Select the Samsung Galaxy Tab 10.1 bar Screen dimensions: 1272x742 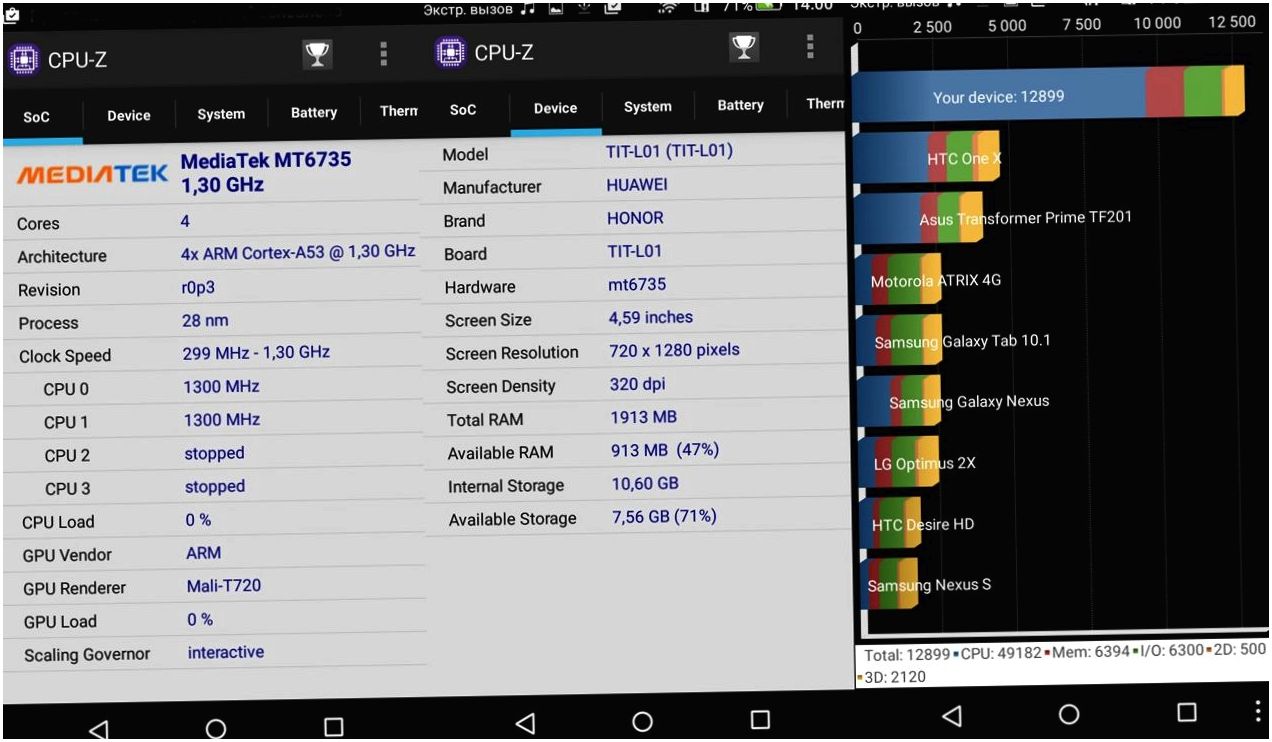[x=900, y=342]
